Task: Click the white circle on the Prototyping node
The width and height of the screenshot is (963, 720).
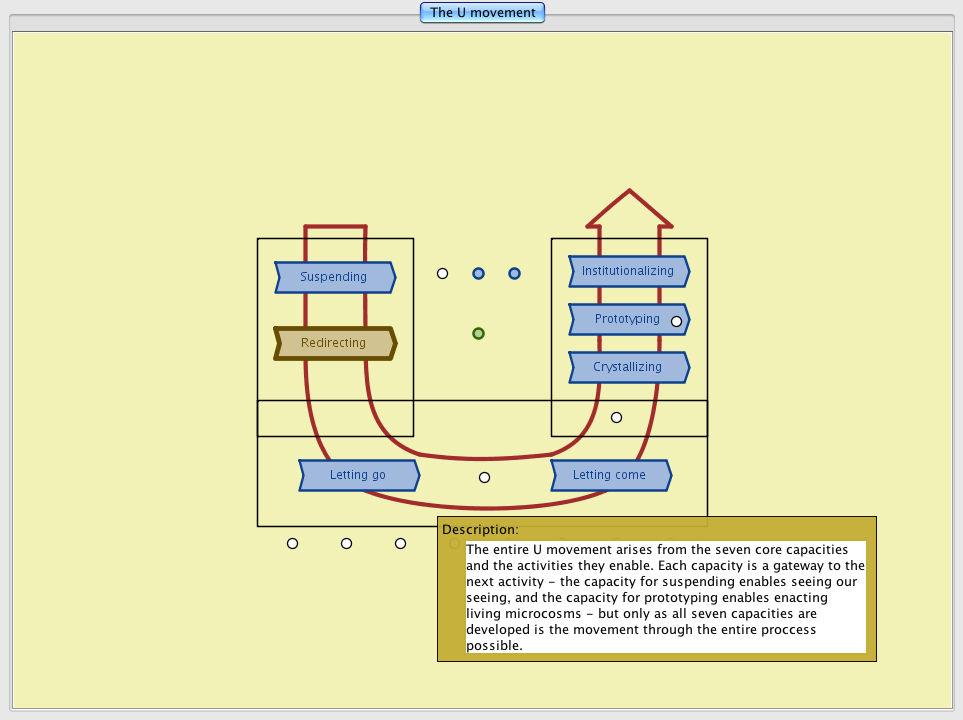Action: pos(676,321)
